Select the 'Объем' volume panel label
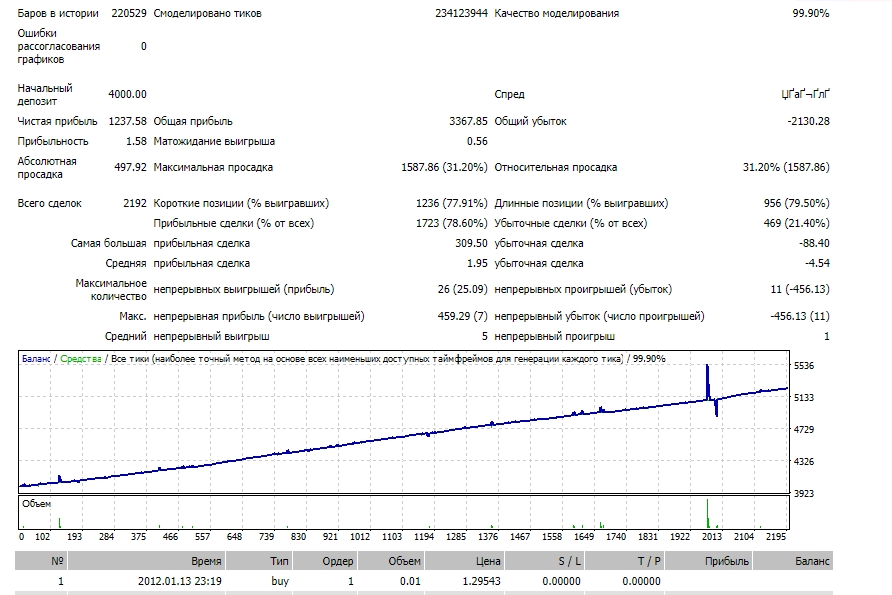This screenshot has height=595, width=892. [36, 504]
